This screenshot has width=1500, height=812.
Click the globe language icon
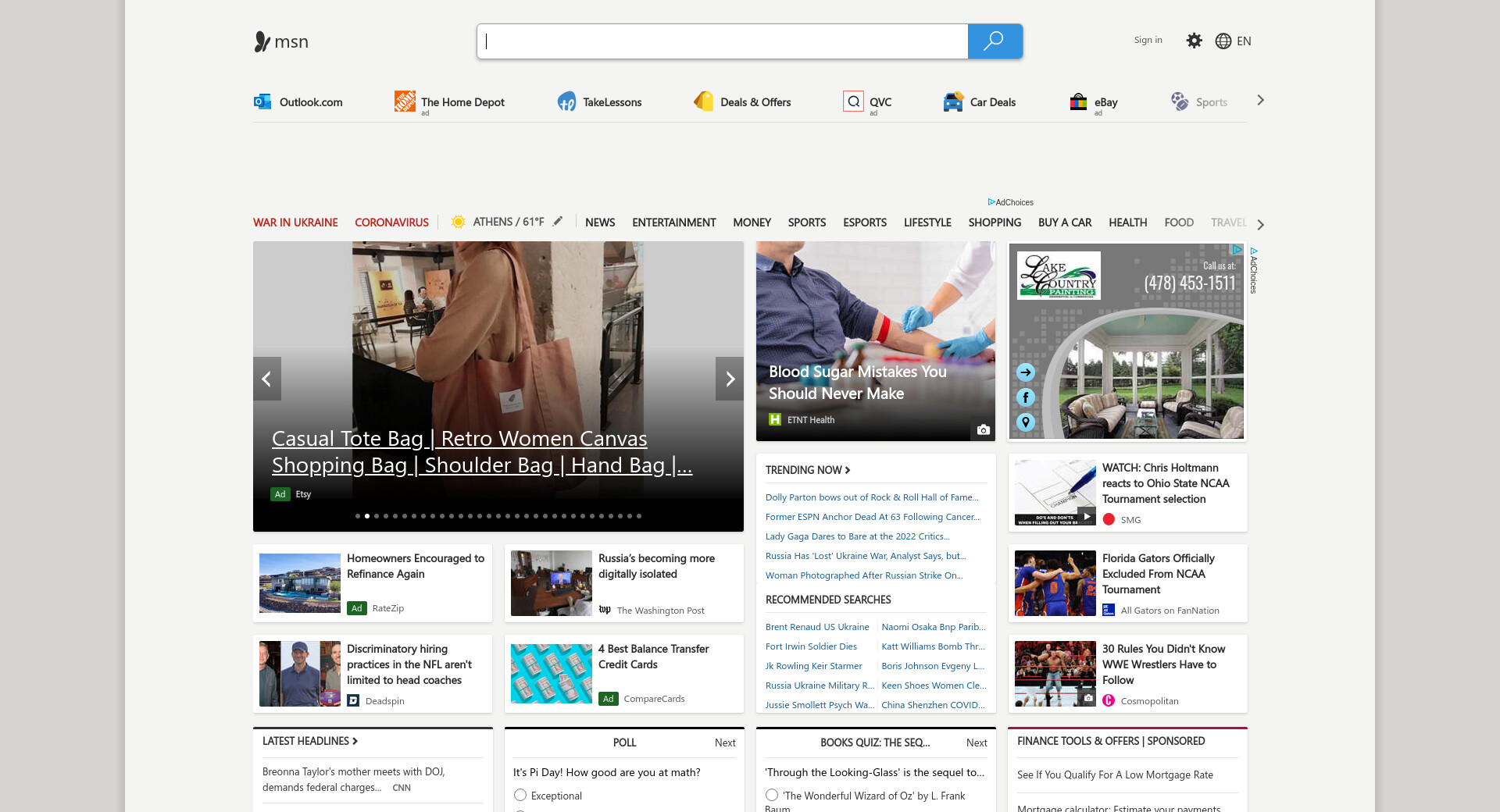[1223, 41]
